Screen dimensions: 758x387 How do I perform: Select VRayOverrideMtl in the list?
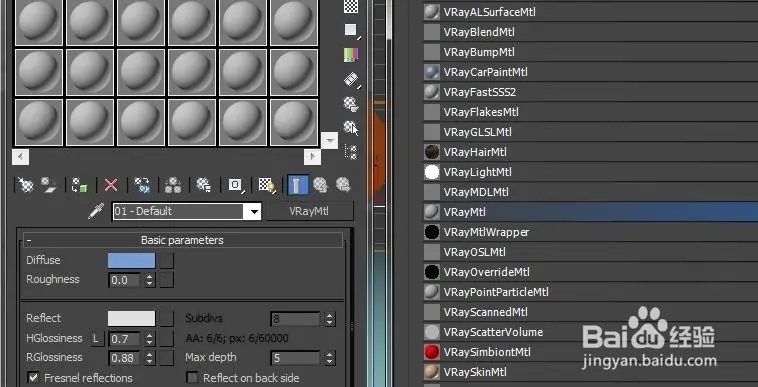[591, 272]
